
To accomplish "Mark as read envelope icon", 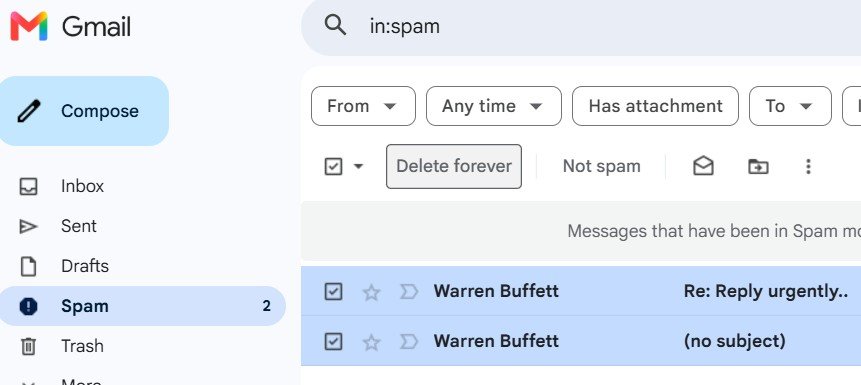I will [703, 166].
